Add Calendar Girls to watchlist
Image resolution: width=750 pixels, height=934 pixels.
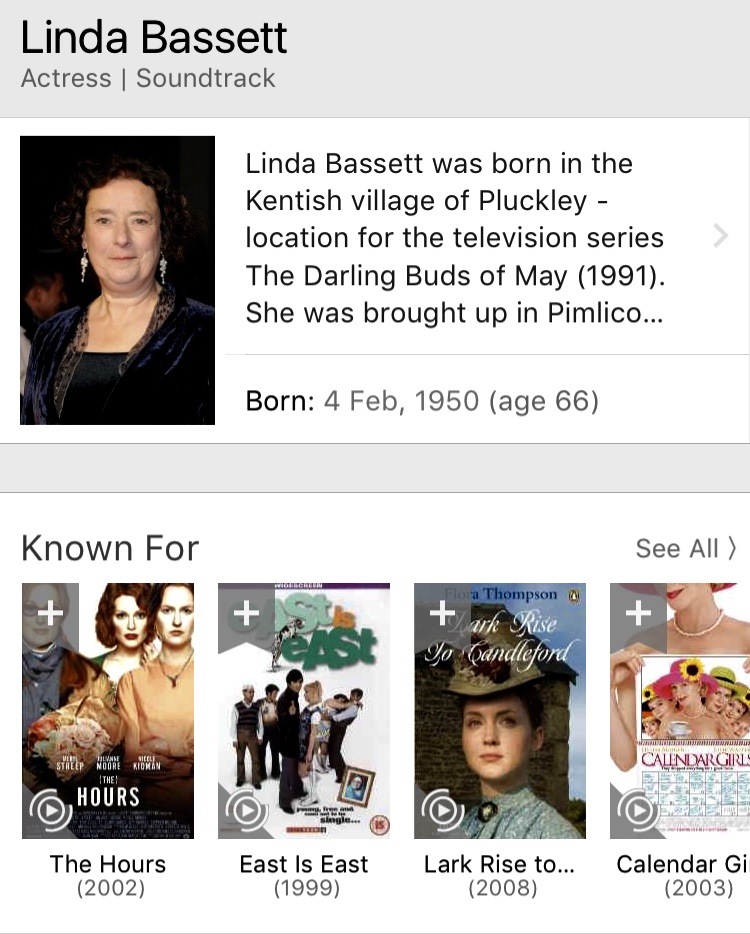(638, 612)
